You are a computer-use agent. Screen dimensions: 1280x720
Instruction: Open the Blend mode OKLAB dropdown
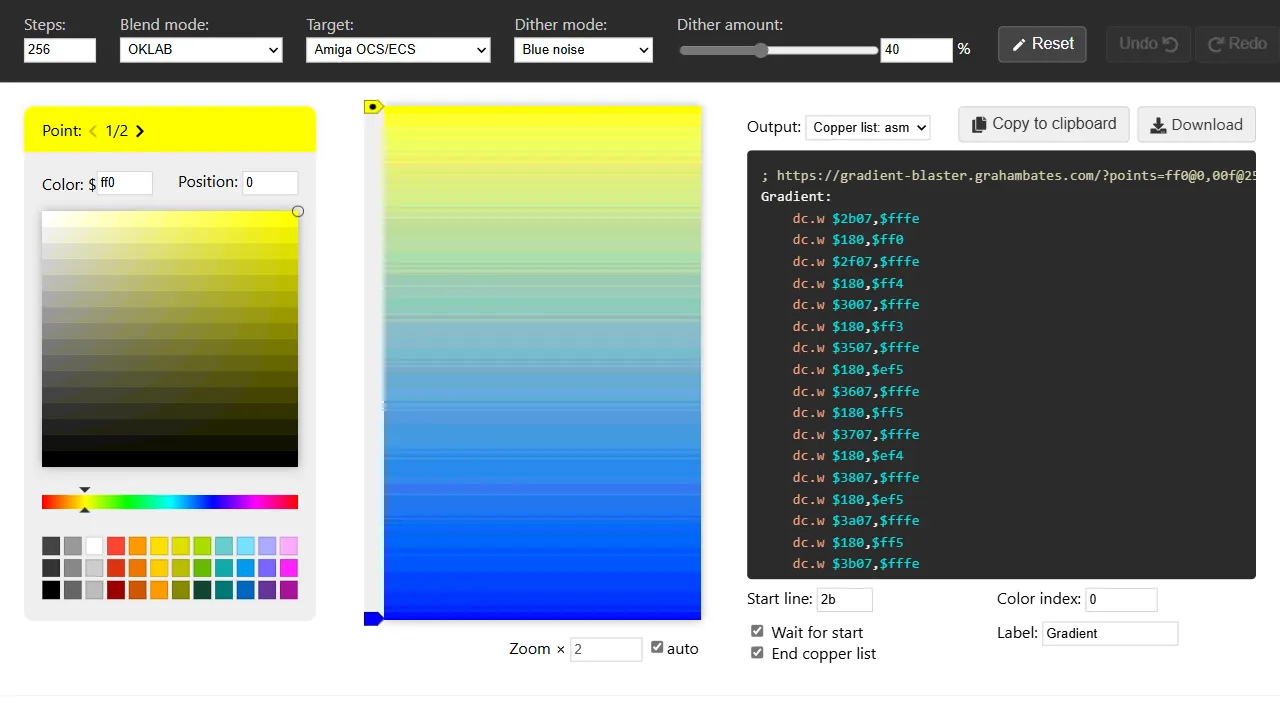[x=201, y=49]
